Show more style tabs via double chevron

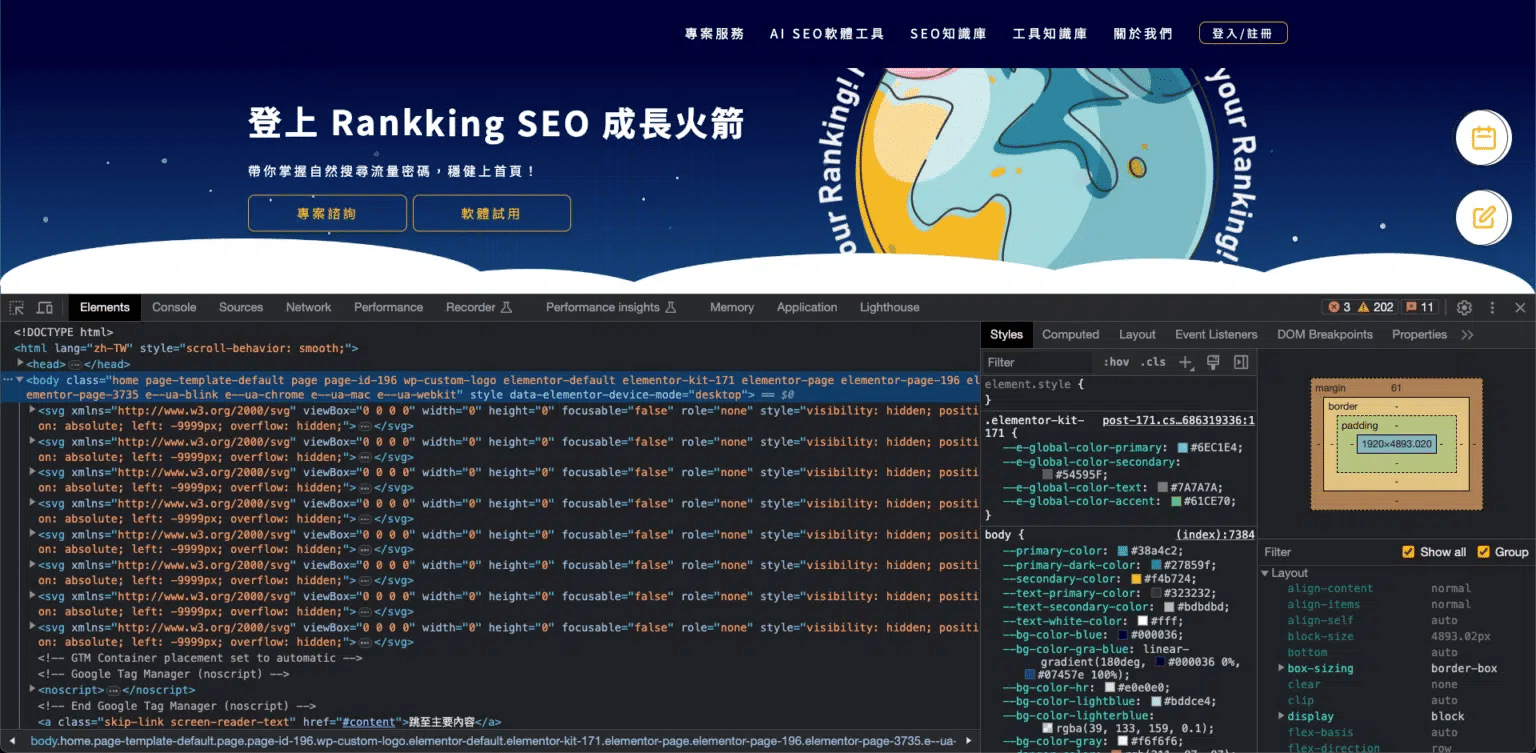[1467, 335]
